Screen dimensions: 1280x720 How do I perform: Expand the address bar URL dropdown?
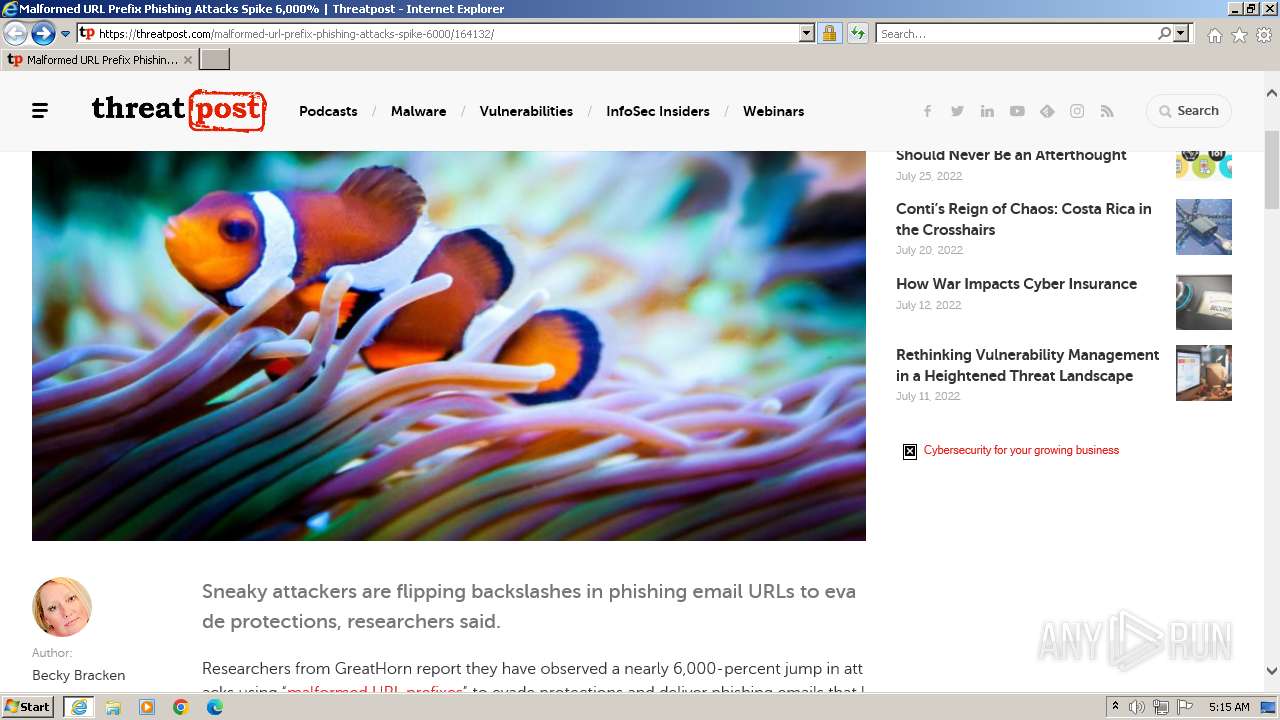[x=807, y=33]
